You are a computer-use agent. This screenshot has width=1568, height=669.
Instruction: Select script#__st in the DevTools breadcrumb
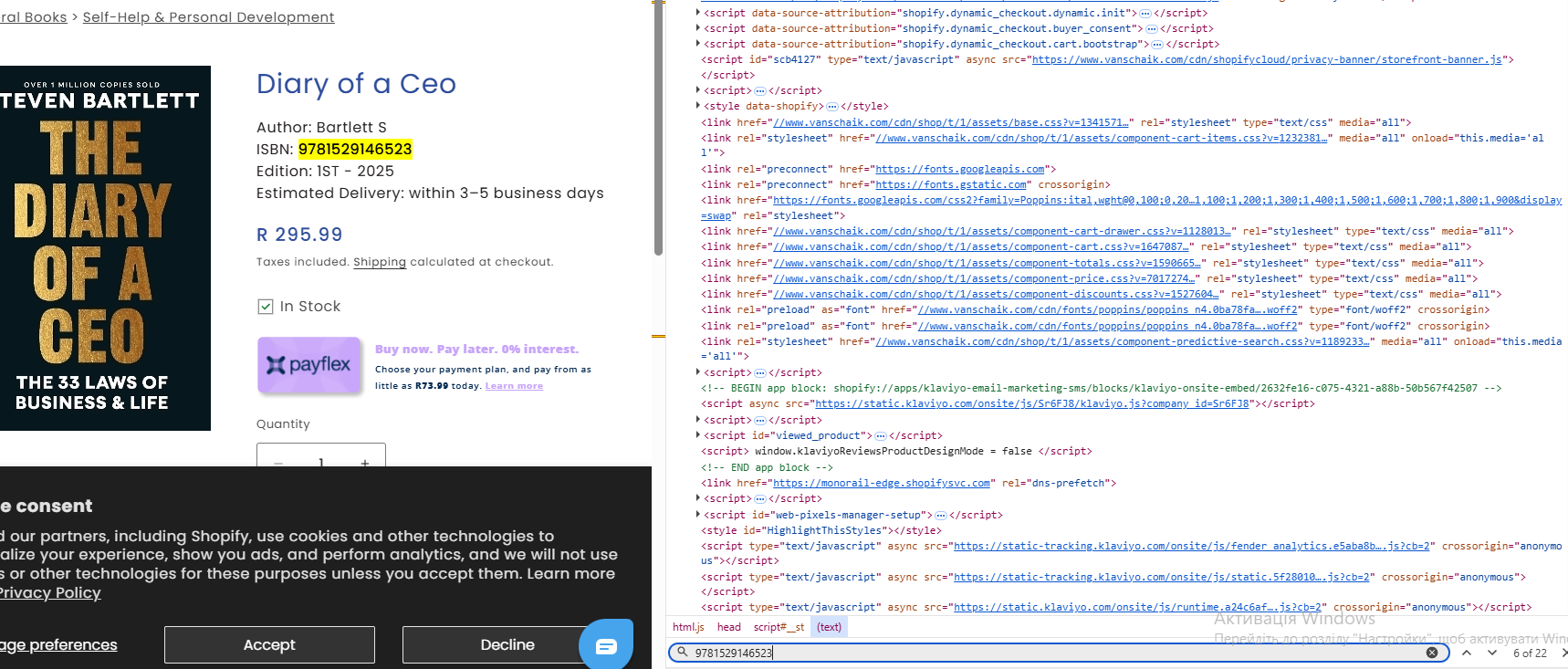point(779,627)
